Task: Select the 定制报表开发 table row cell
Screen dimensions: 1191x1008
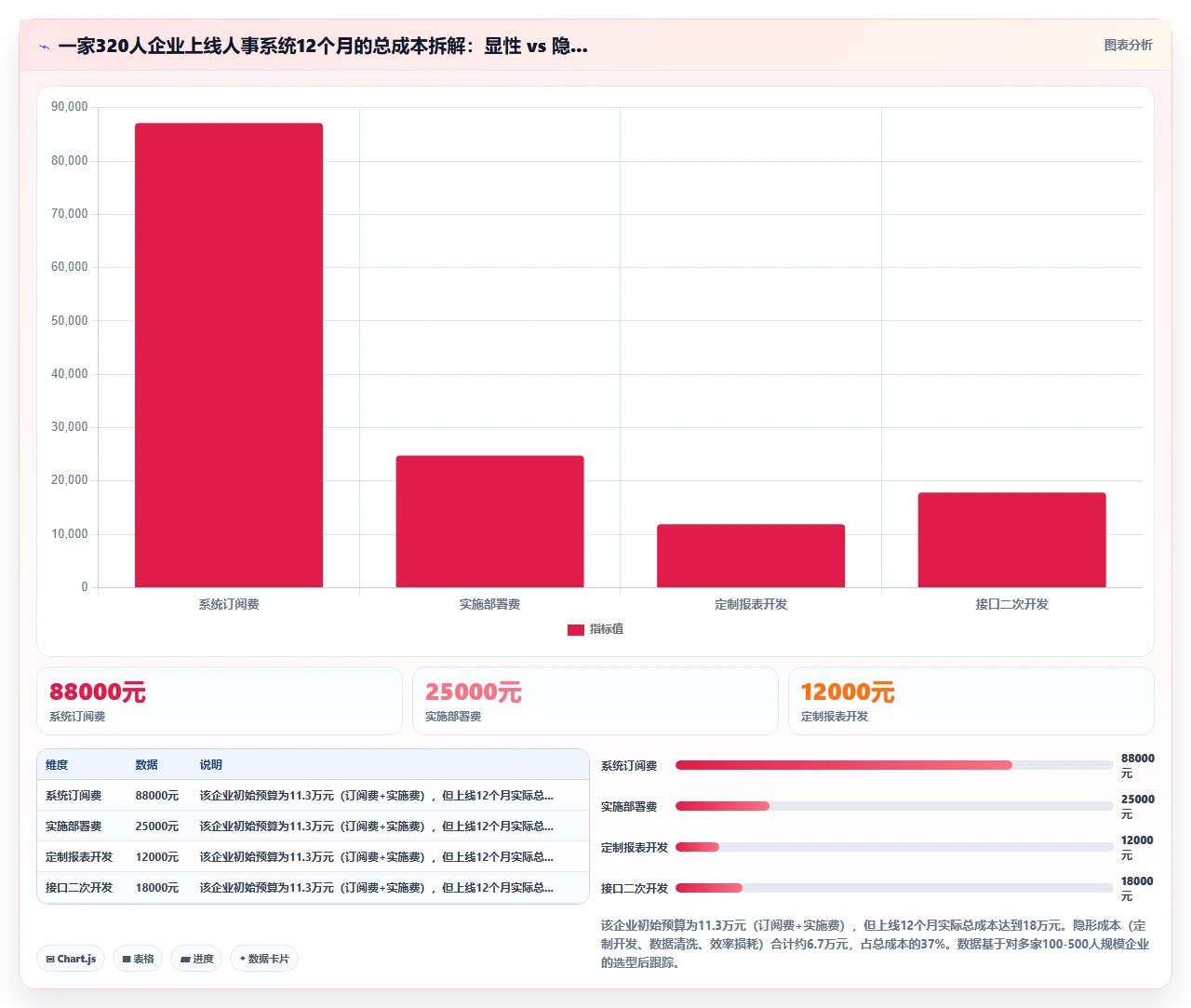Action: point(79,857)
